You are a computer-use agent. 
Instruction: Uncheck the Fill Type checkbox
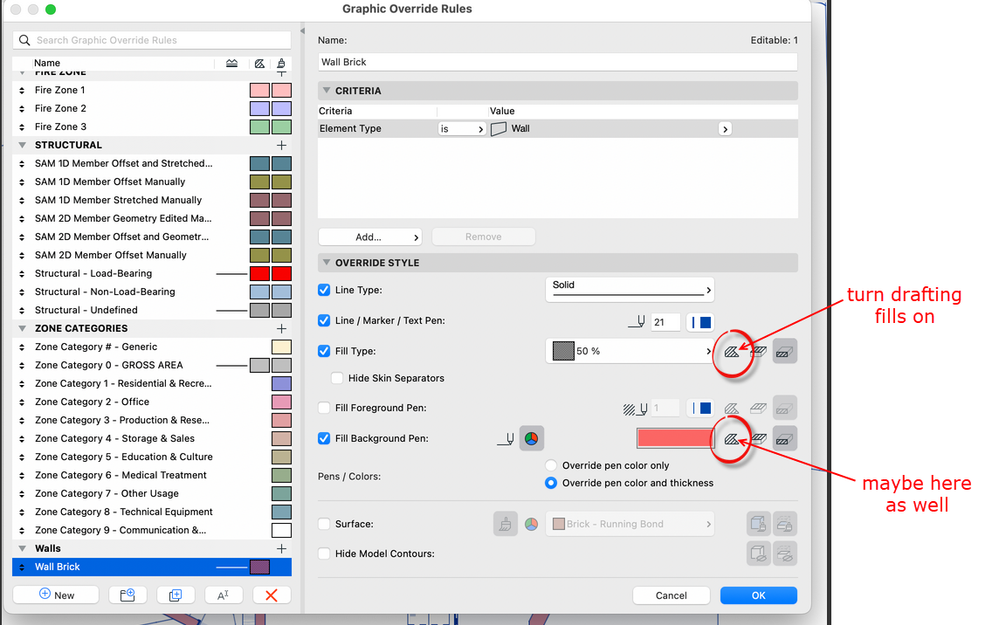[x=324, y=351]
